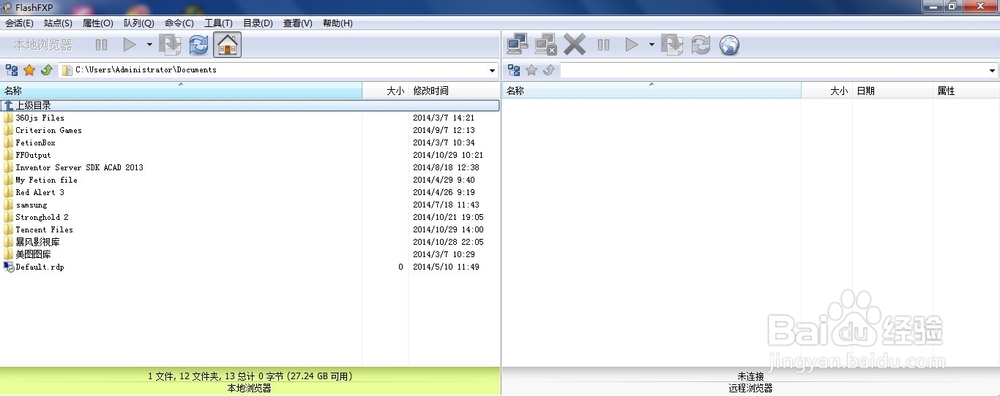Refresh the remote browser list
1000x396 pixels.
coord(701,45)
